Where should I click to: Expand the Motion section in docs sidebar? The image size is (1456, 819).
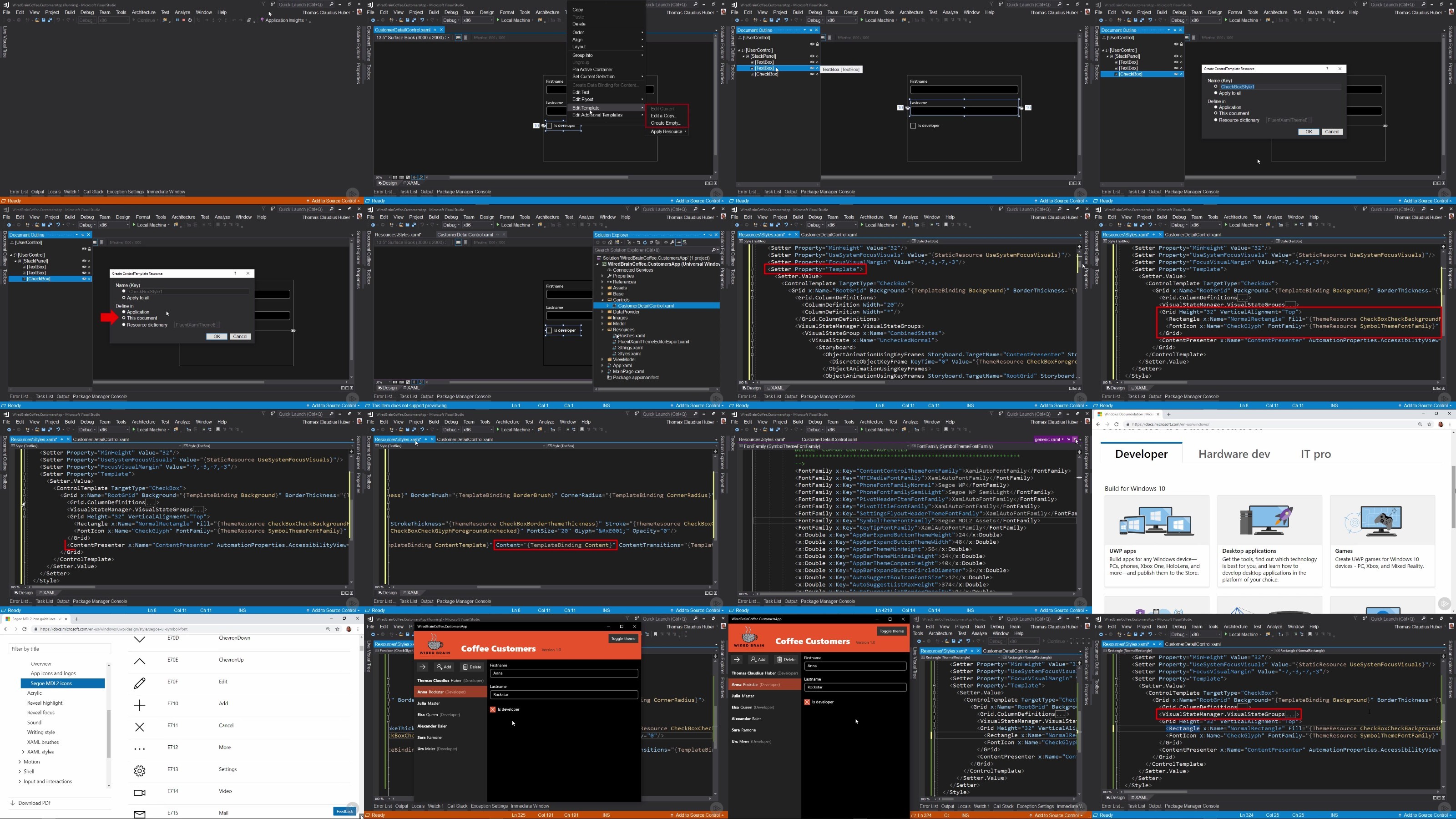20,762
